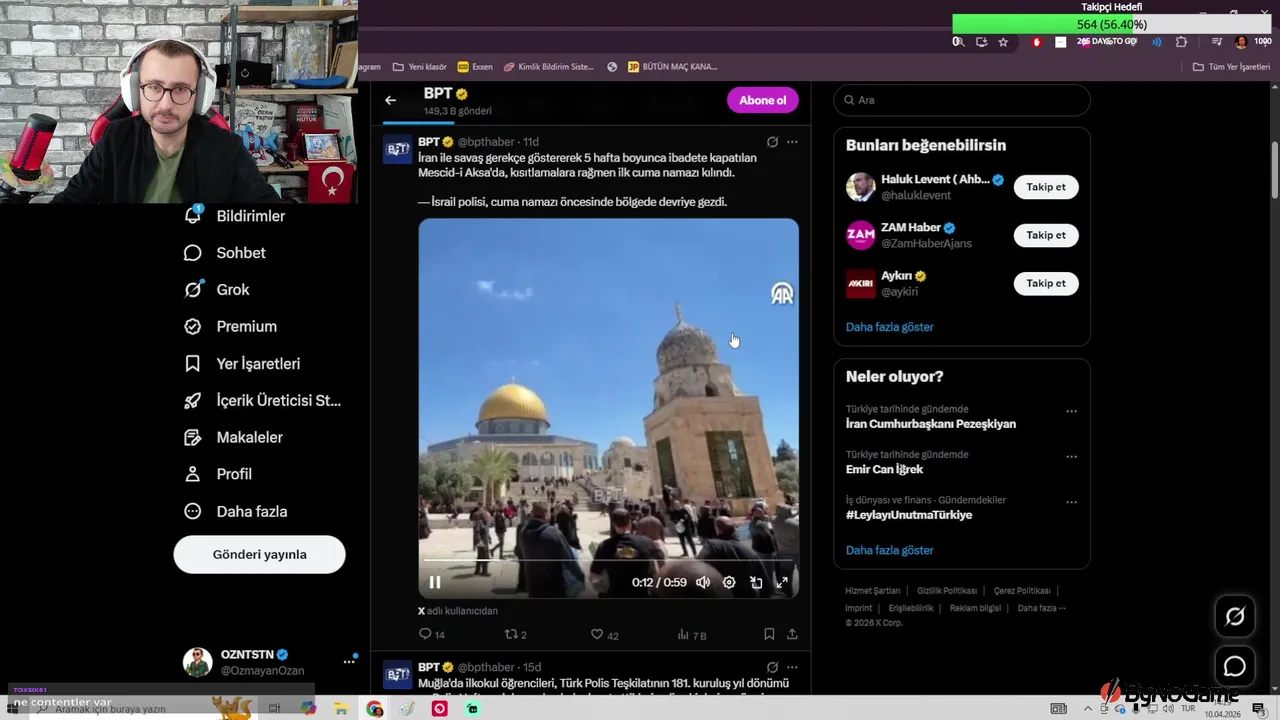Go back using the arrow beside BPT
The width and height of the screenshot is (1280, 720).
[390, 100]
